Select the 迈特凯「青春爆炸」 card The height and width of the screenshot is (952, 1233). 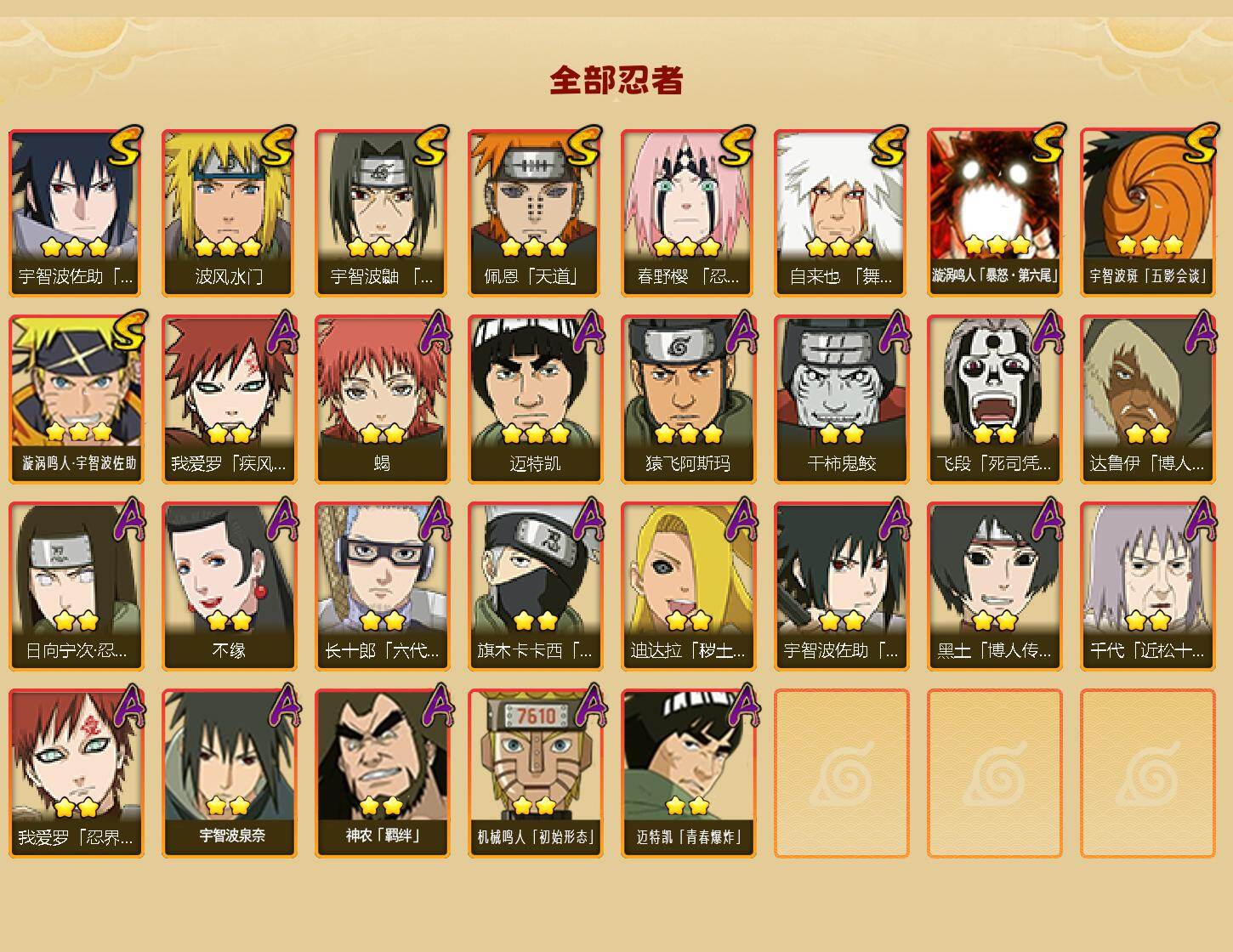[688, 773]
